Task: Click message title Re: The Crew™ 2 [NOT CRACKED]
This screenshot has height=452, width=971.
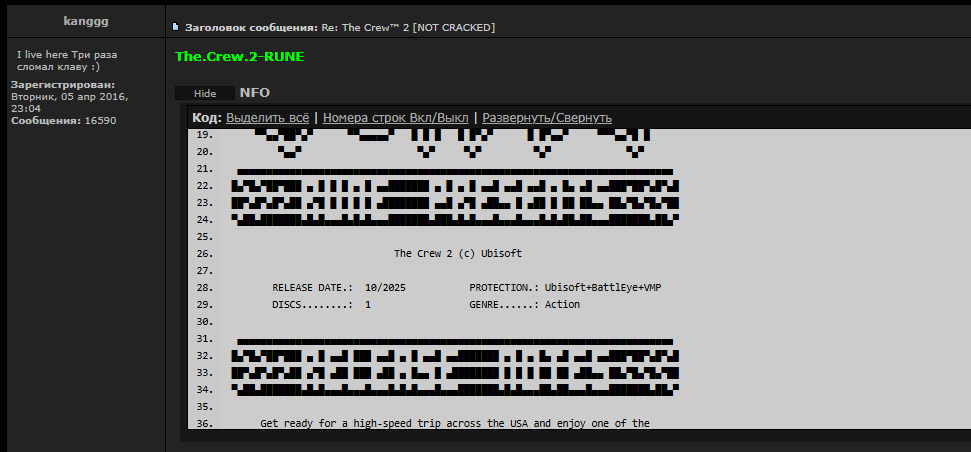Action: pyautogui.click(x=408, y=27)
